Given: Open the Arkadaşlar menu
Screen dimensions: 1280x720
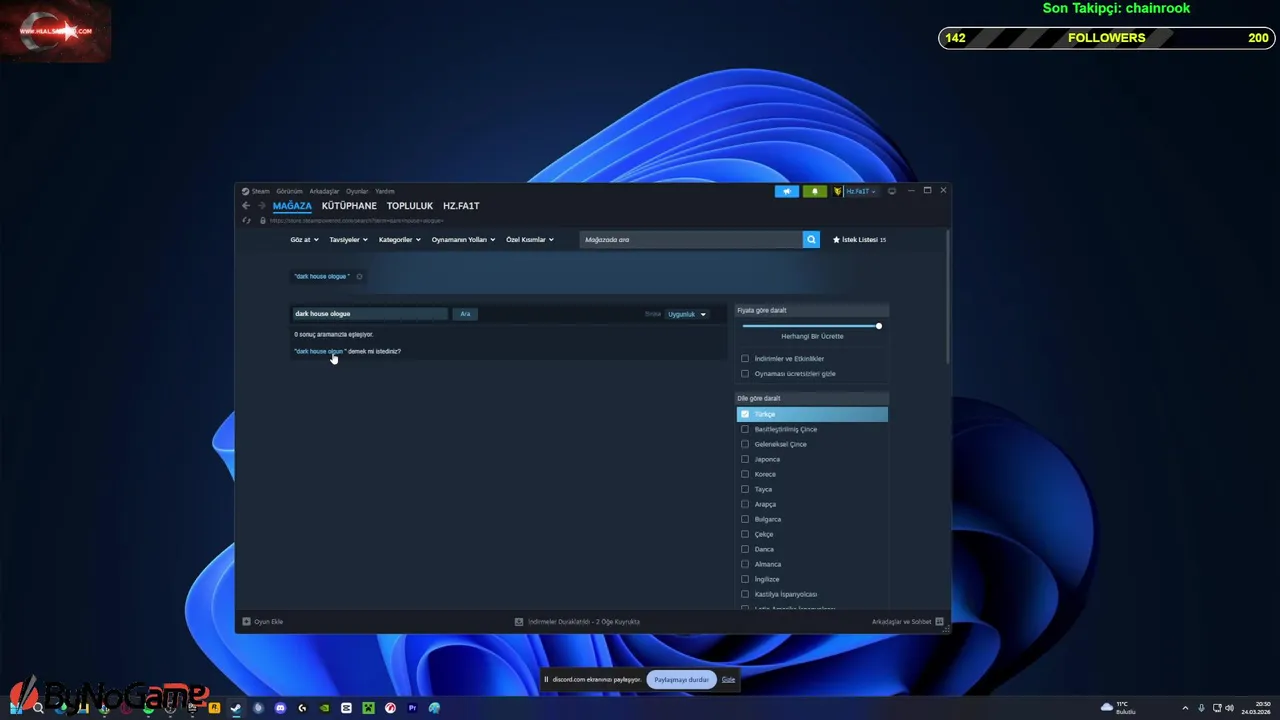Looking at the screenshot, I should point(324,191).
